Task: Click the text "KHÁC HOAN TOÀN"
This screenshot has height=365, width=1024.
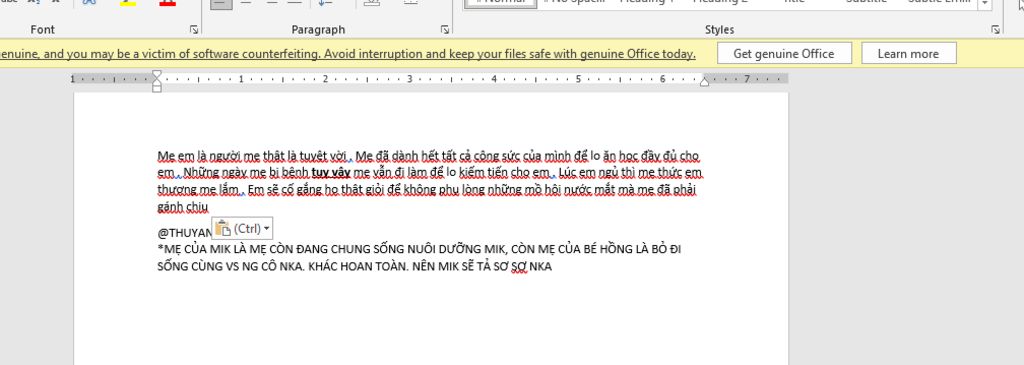Action: coord(359,266)
